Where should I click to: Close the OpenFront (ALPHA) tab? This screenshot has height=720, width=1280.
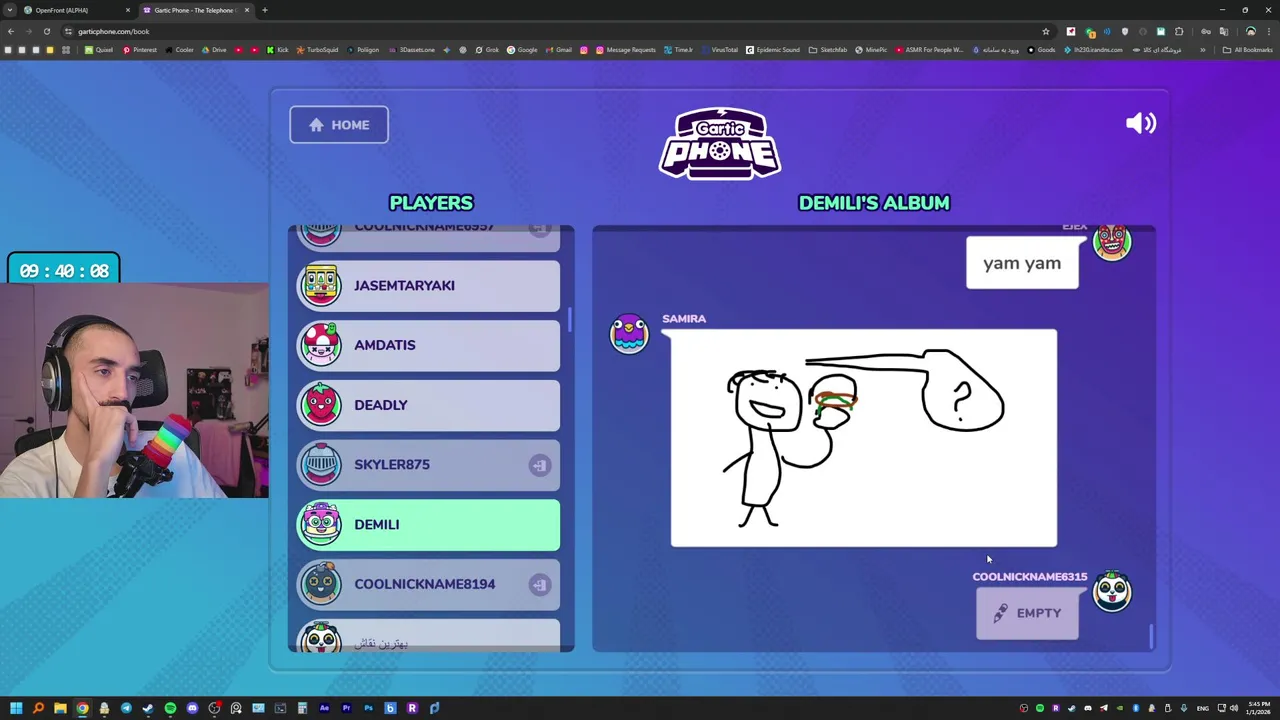127,10
